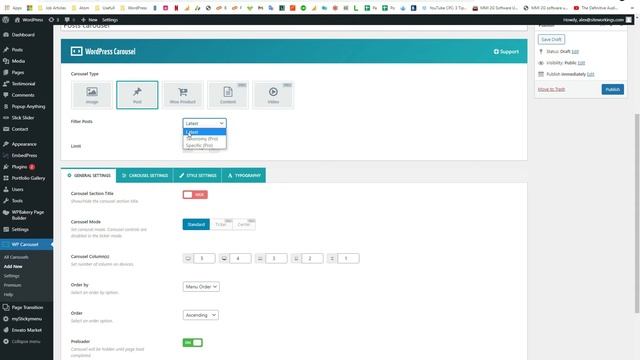The image size is (640, 360).
Task: Open the Filter Posts dropdown
Action: coord(204,123)
